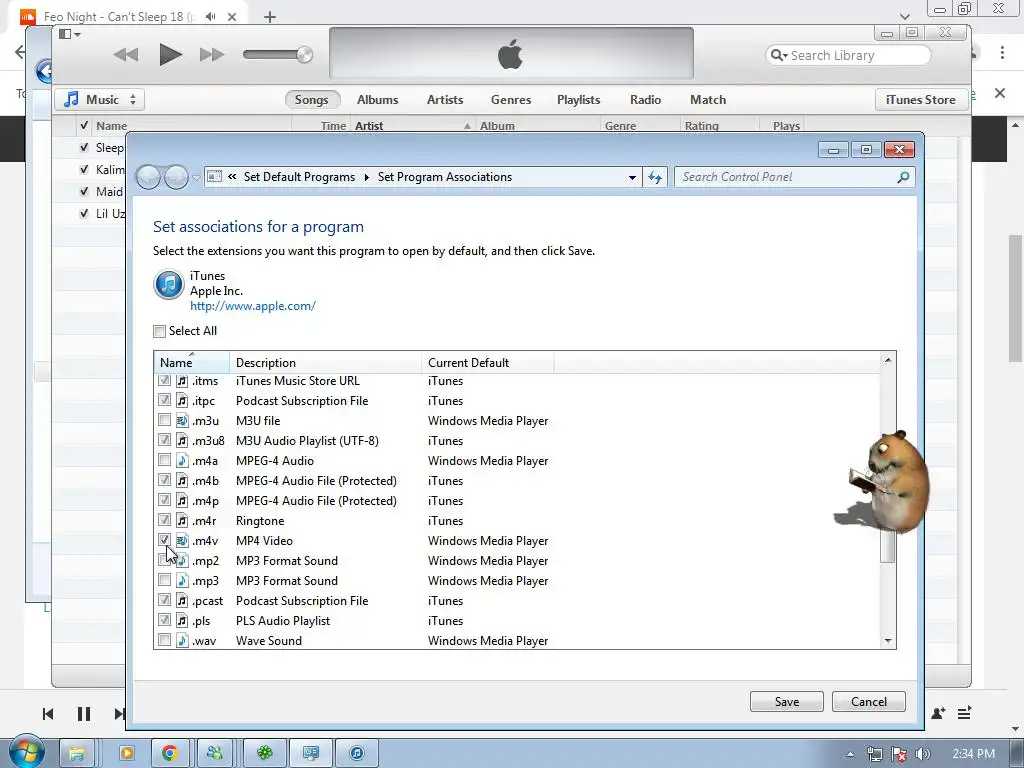Toggle the .m3u checkbox
The width and height of the screenshot is (1024, 768).
(165, 420)
